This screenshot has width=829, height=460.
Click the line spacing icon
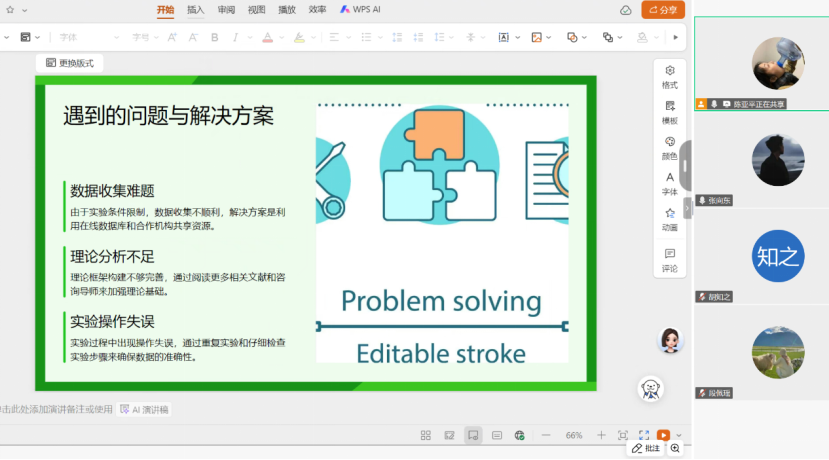pos(439,37)
